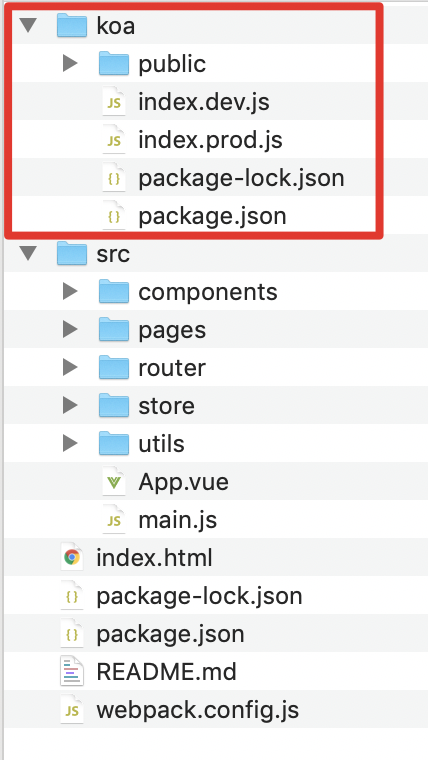Click the koa folder icon
The image size is (428, 760).
pyautogui.click(x=72, y=26)
